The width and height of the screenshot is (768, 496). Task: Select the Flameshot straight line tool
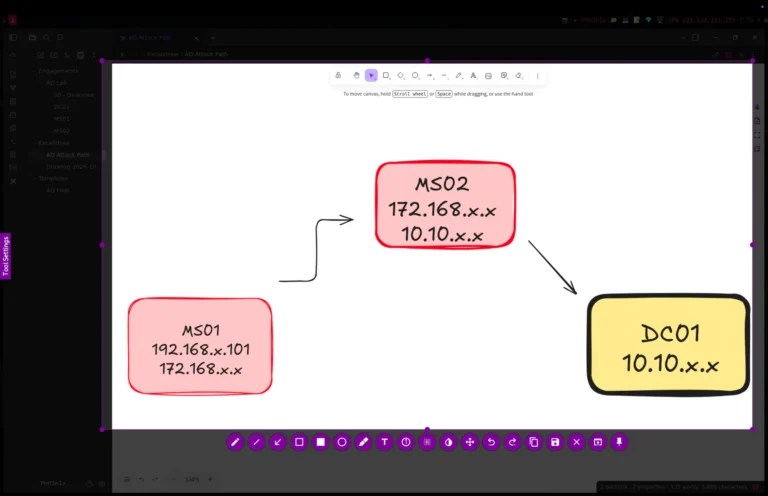257,442
